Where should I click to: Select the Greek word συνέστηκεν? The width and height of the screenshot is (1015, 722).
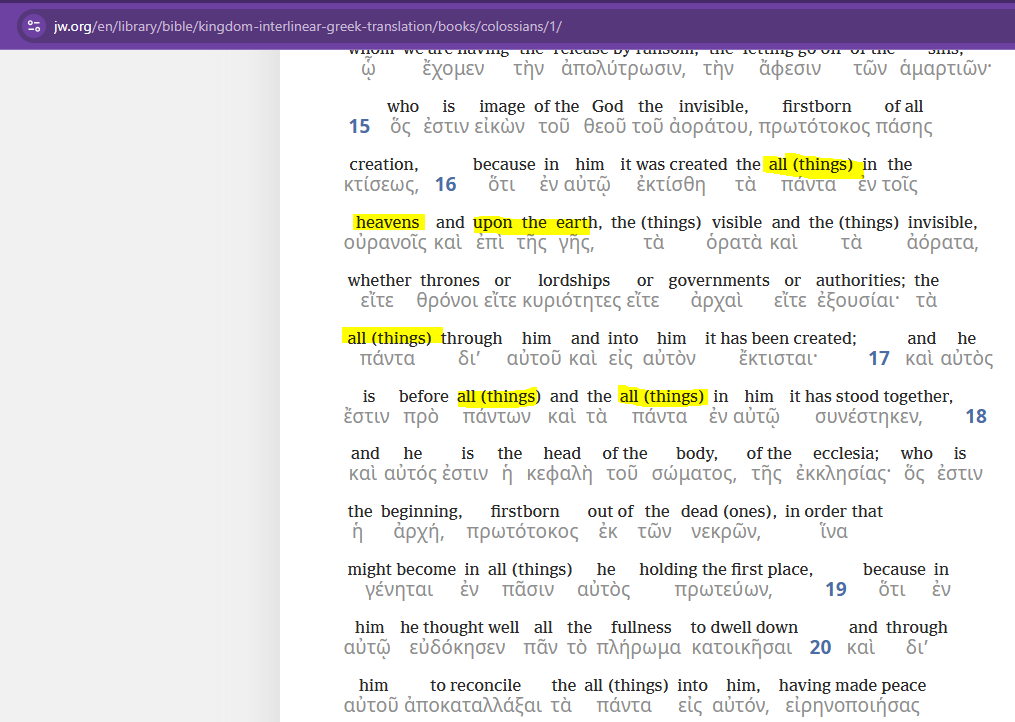tap(868, 417)
